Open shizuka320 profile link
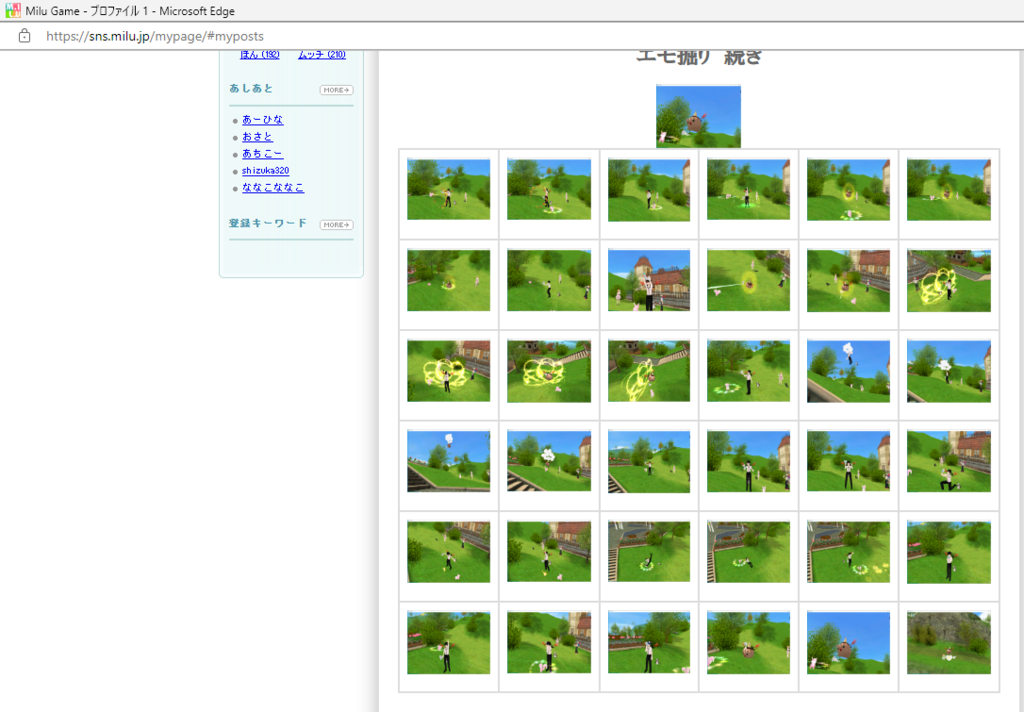The image size is (1024, 712). pos(265,170)
